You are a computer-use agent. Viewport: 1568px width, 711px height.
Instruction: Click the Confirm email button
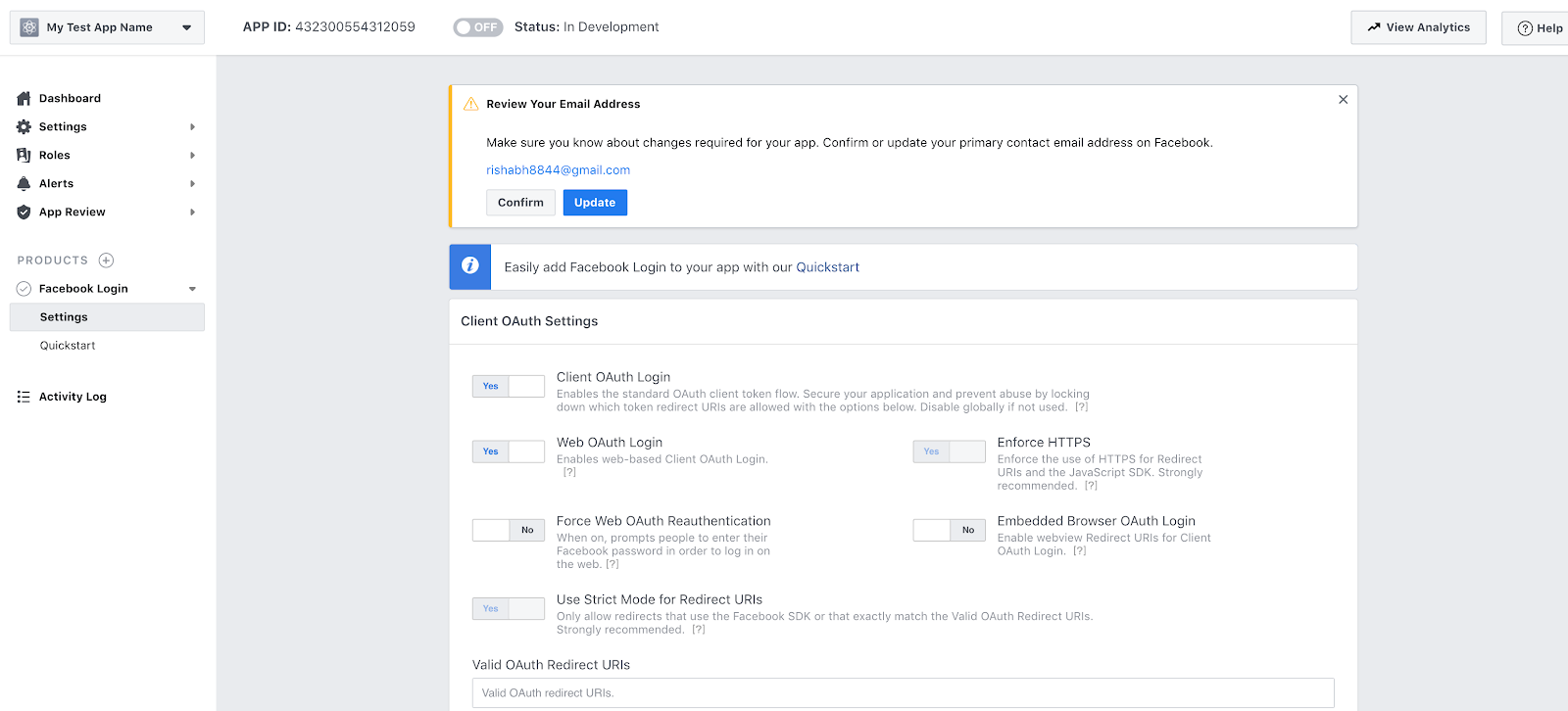click(x=520, y=203)
